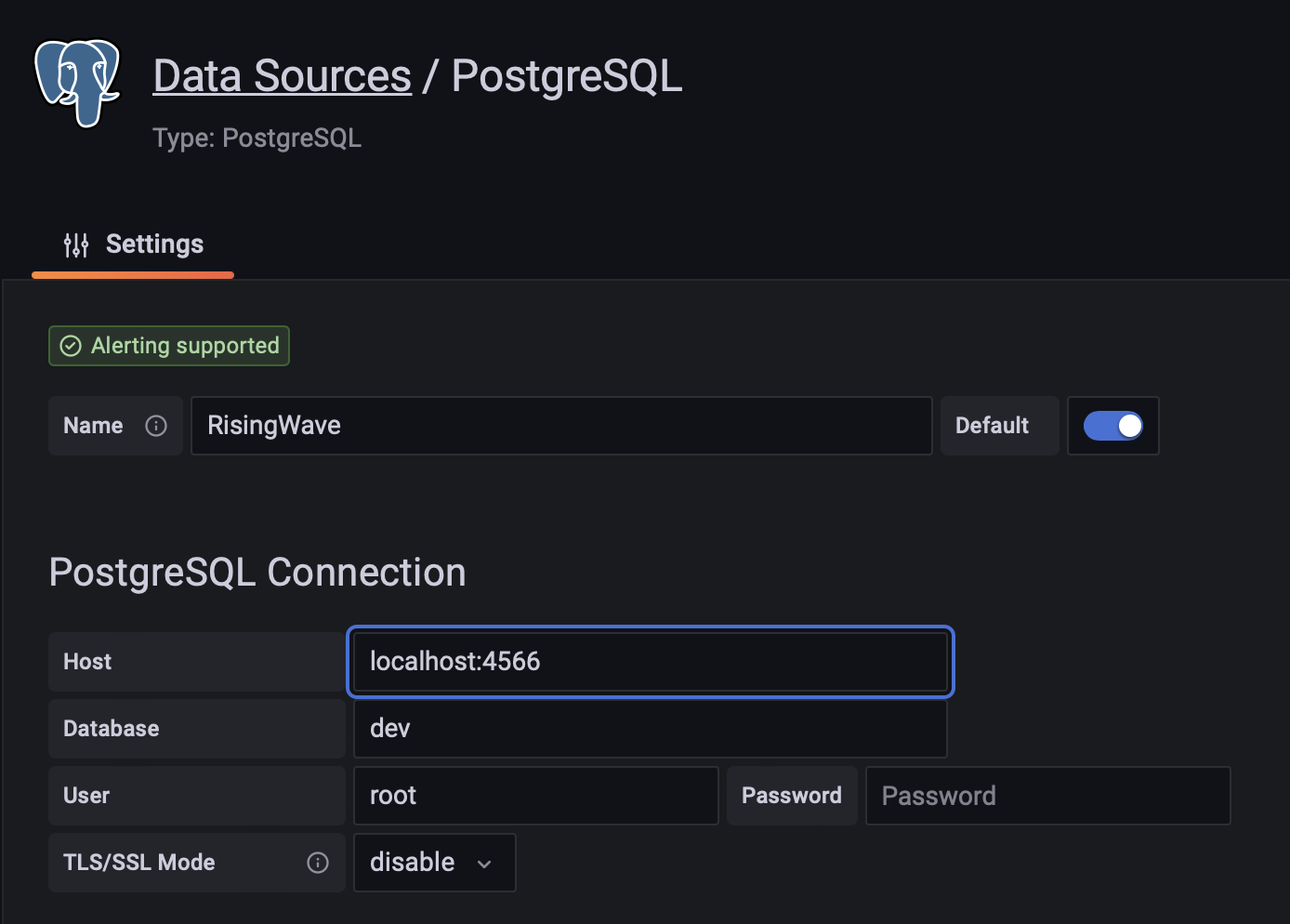This screenshot has height=924, width=1290.
Task: Click the TLS/SSL Mode label
Action: coord(139,863)
